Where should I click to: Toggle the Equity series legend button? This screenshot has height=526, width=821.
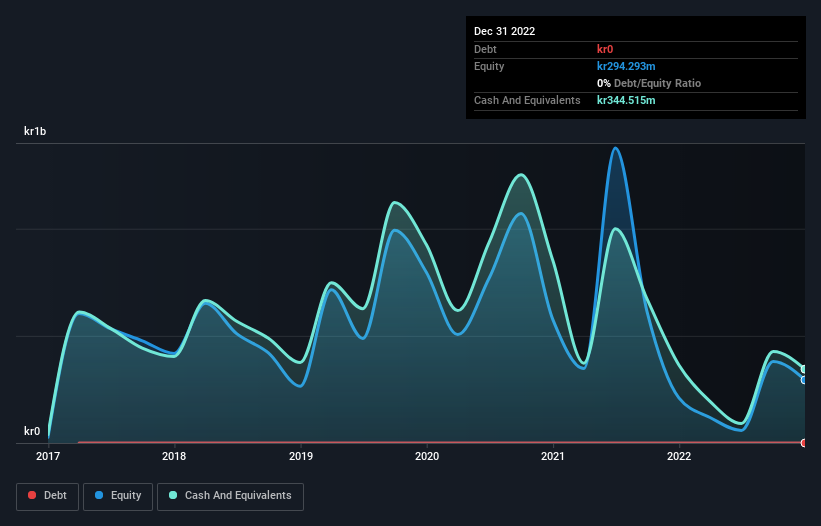(x=118, y=496)
